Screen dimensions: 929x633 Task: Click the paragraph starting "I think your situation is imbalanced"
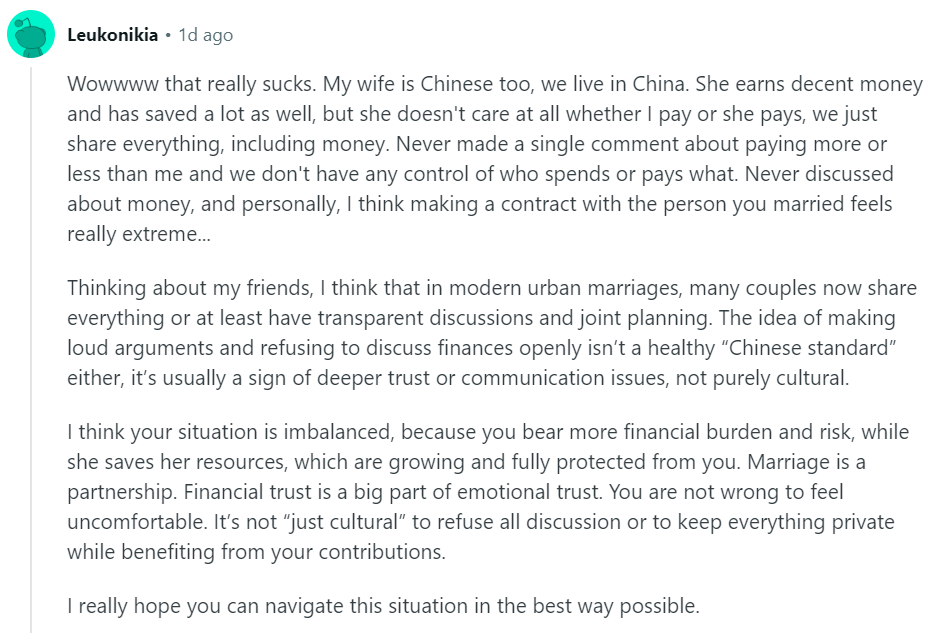tap(488, 491)
